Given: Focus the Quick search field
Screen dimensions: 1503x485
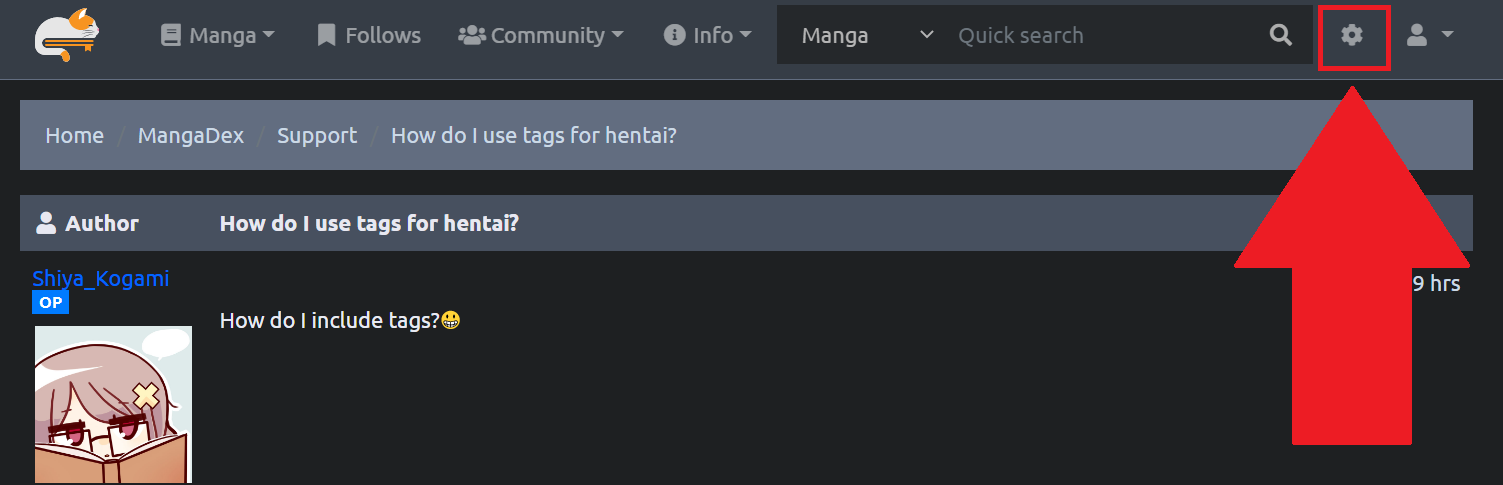Looking at the screenshot, I should 1100,36.
